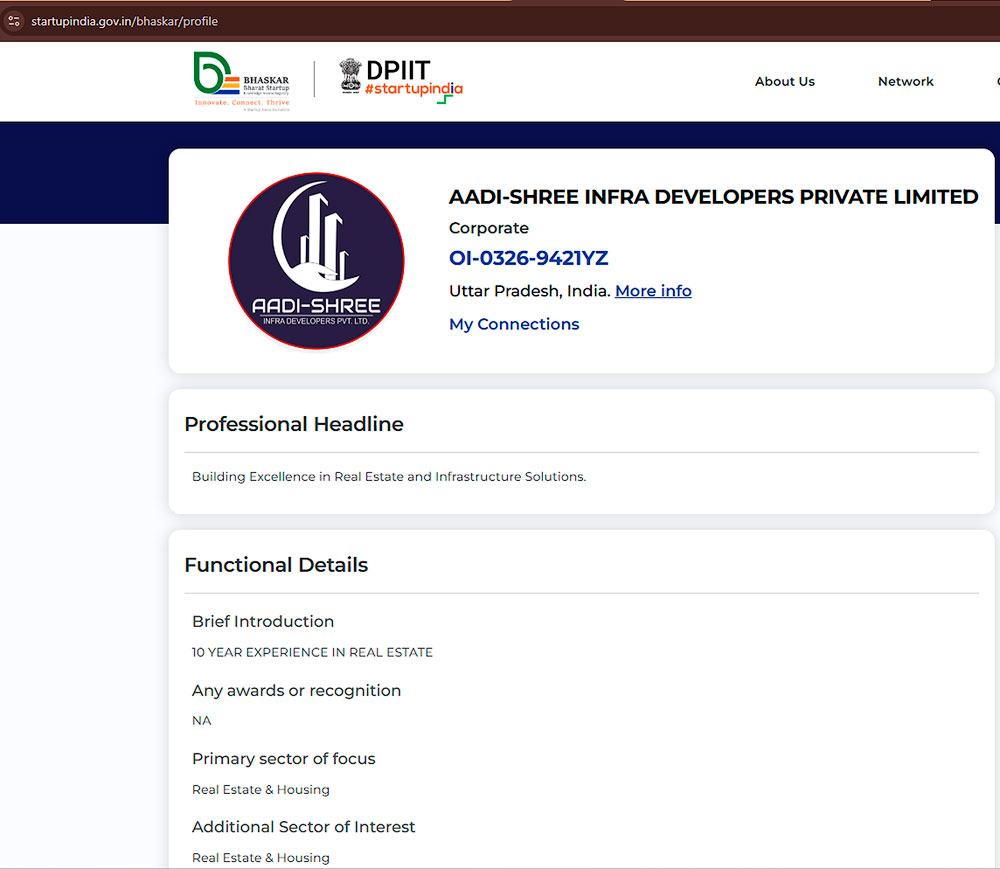Screen dimensions: 1000x869
Task: Open the Network menu
Action: pyautogui.click(x=905, y=82)
